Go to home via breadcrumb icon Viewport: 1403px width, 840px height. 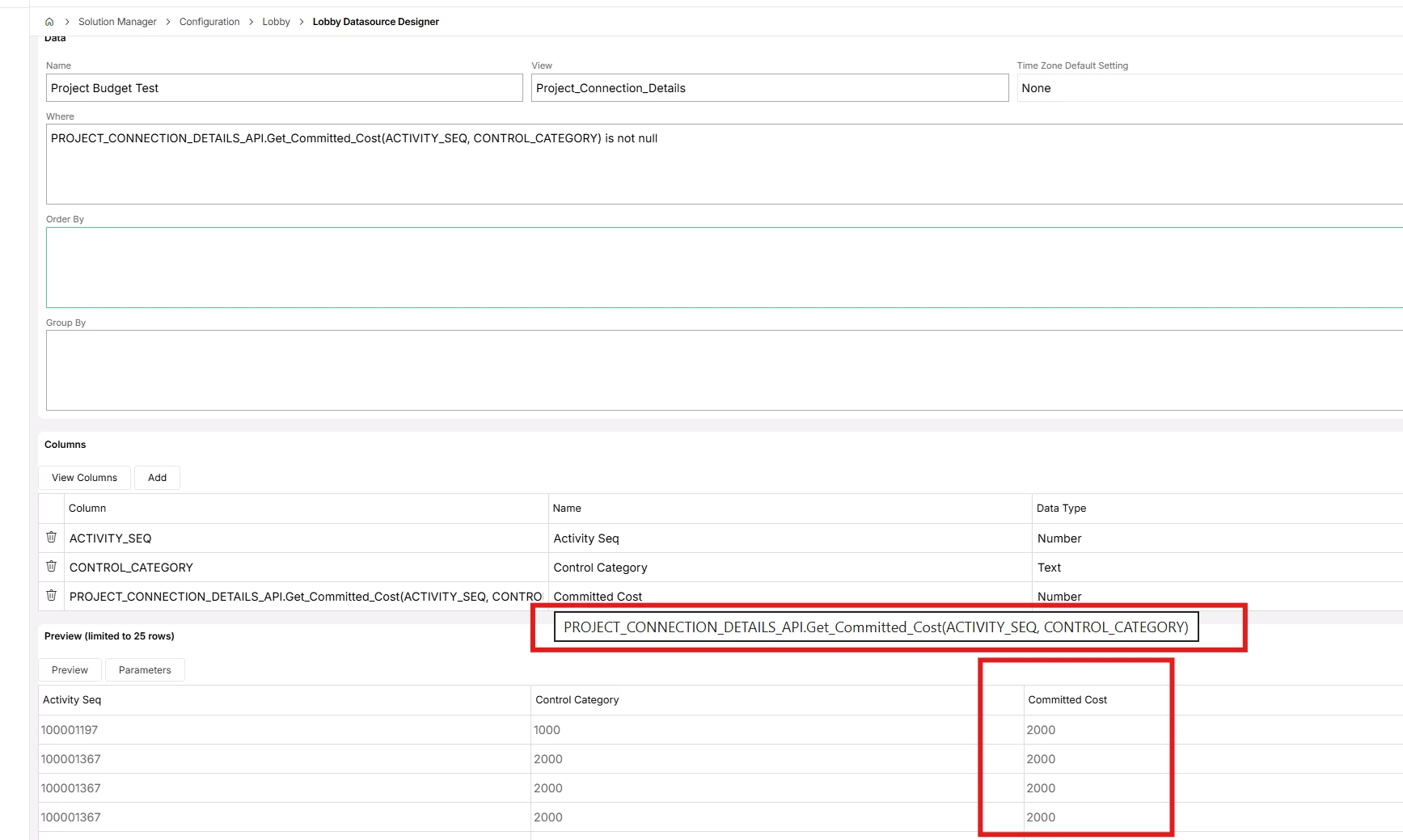(x=49, y=22)
